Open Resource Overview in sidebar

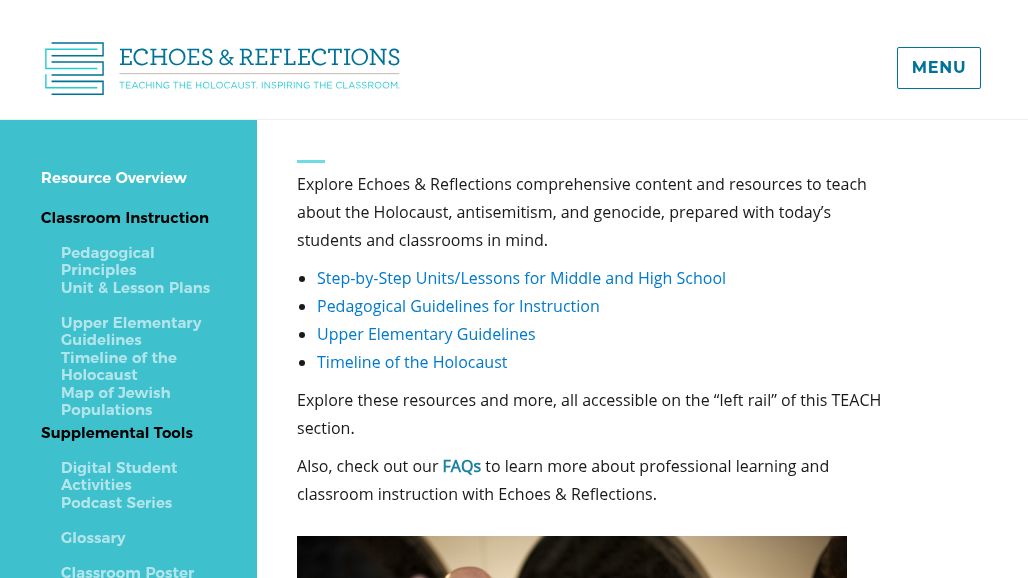pos(114,178)
